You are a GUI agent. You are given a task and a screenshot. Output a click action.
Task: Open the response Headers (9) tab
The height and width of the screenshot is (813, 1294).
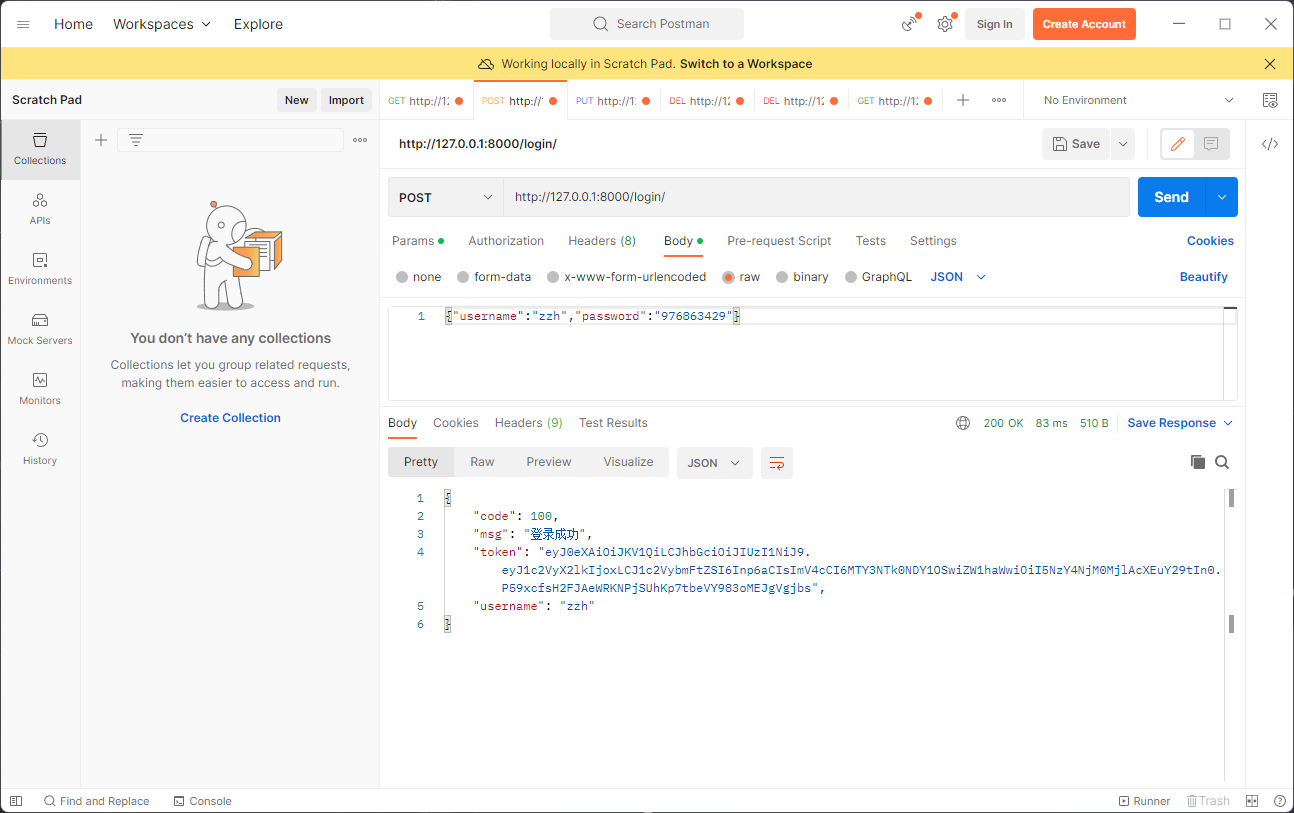529,423
